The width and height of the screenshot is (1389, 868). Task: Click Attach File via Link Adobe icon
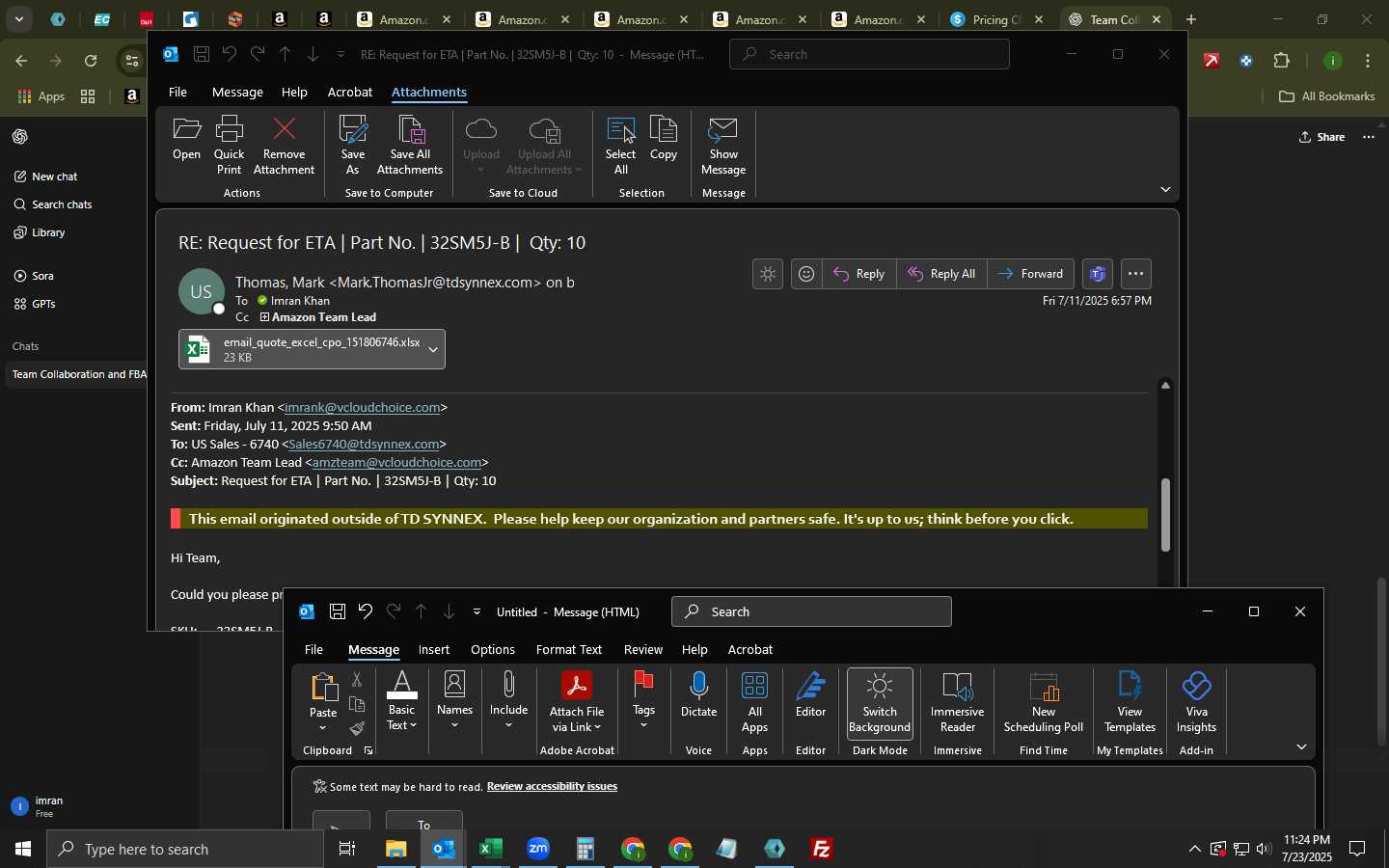577,701
